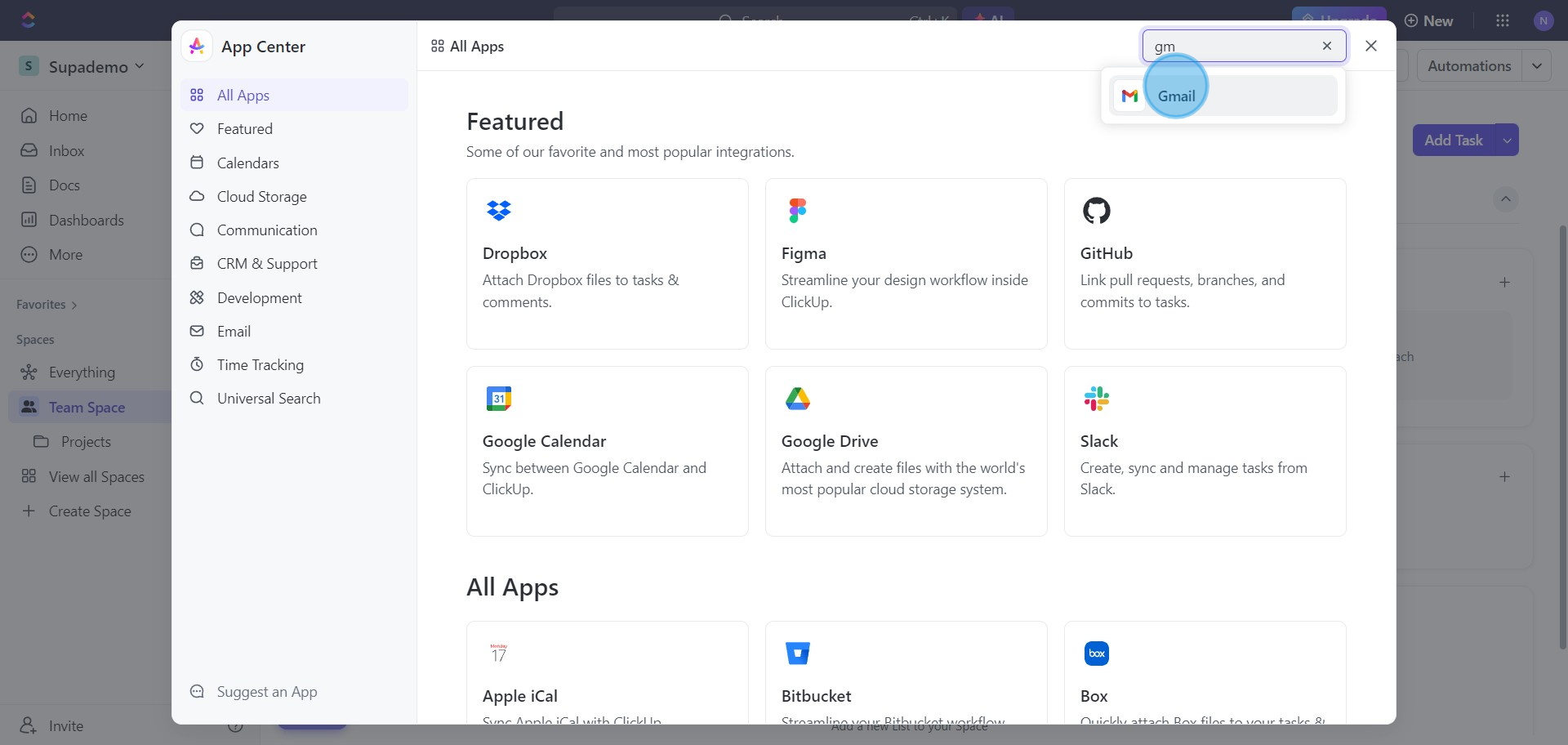Screen dimensions: 1568x745
Task: Click the Gmail icon in search dropdown
Action: tap(1129, 96)
